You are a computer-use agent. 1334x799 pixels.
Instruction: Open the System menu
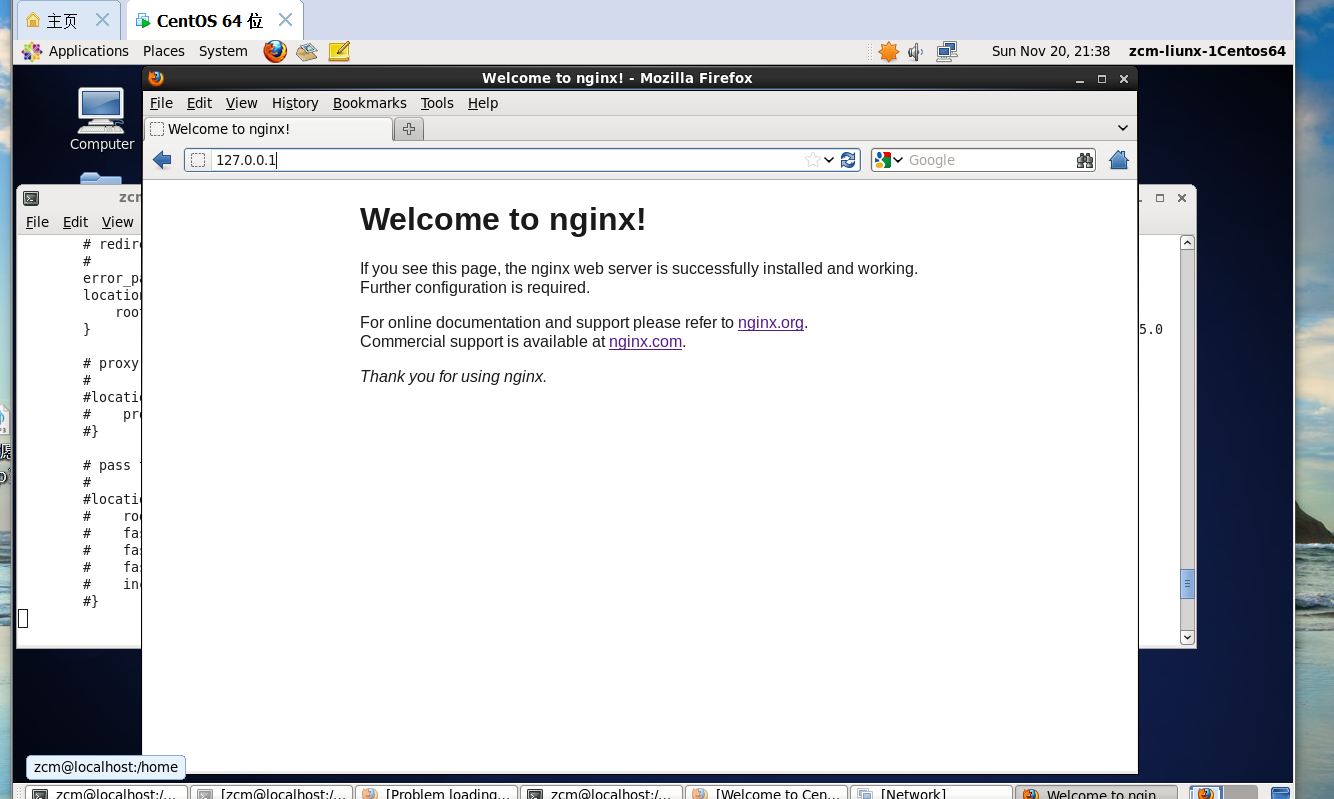pos(223,51)
